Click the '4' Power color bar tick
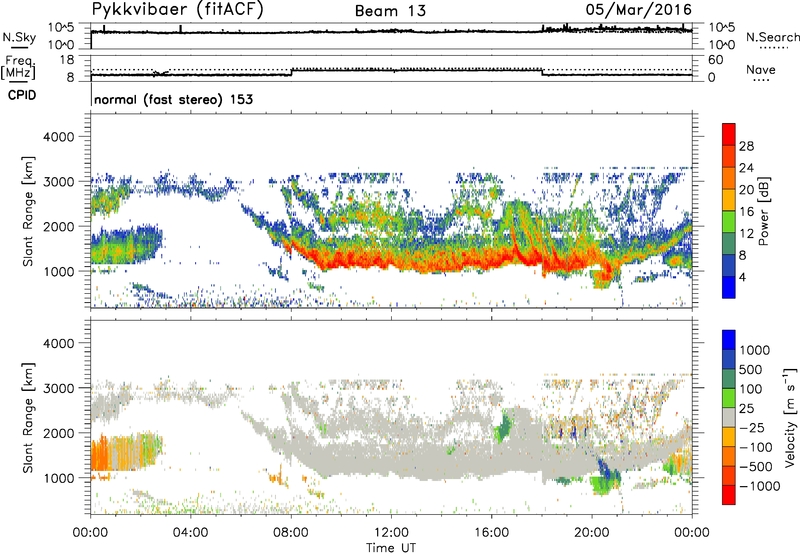Image resolution: width=800 pixels, height=554 pixels. click(742, 277)
